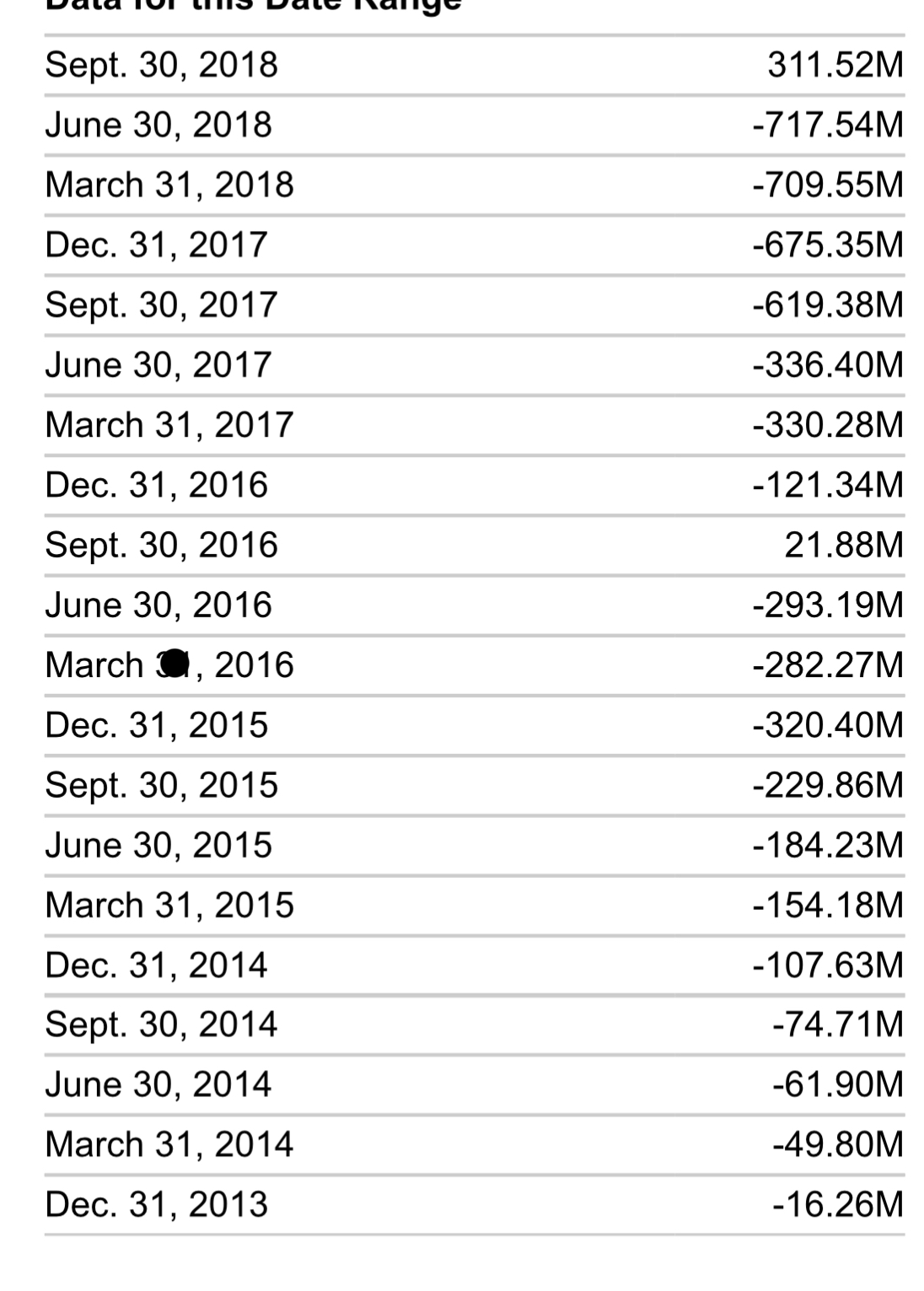Viewport: 924px width, 1291px height.
Task: Select the June 30, 2016 row
Action: 475,605
